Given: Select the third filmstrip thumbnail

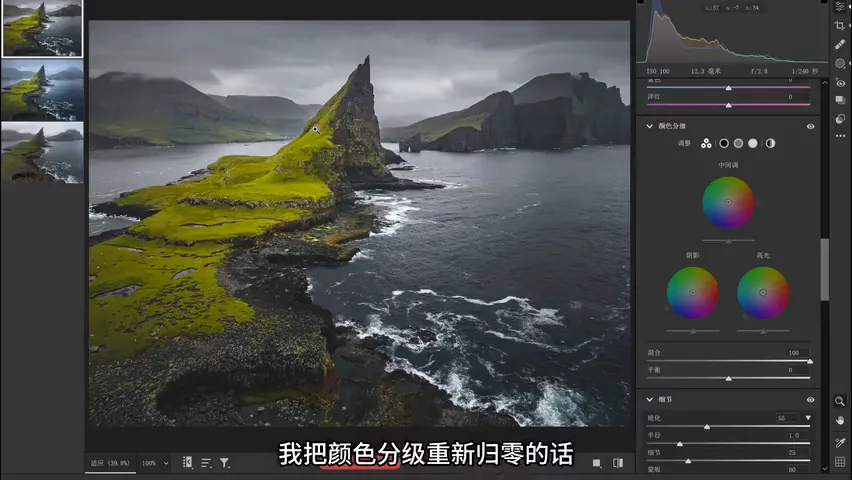Looking at the screenshot, I should pyautogui.click(x=42, y=153).
